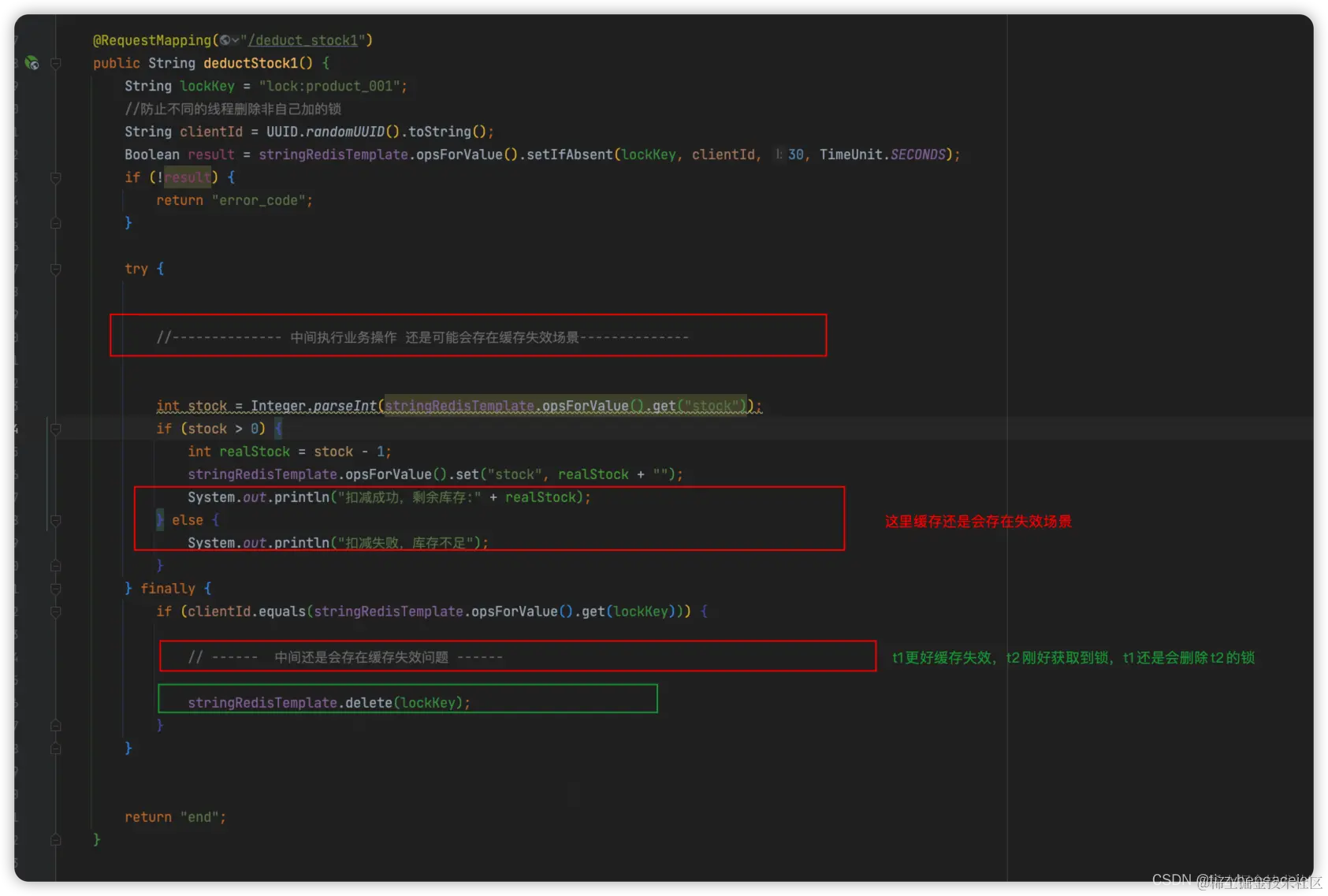Screen dimensions: 1328x896
Task: Click the delete method call on stringRedisTemplate
Action: [369, 703]
